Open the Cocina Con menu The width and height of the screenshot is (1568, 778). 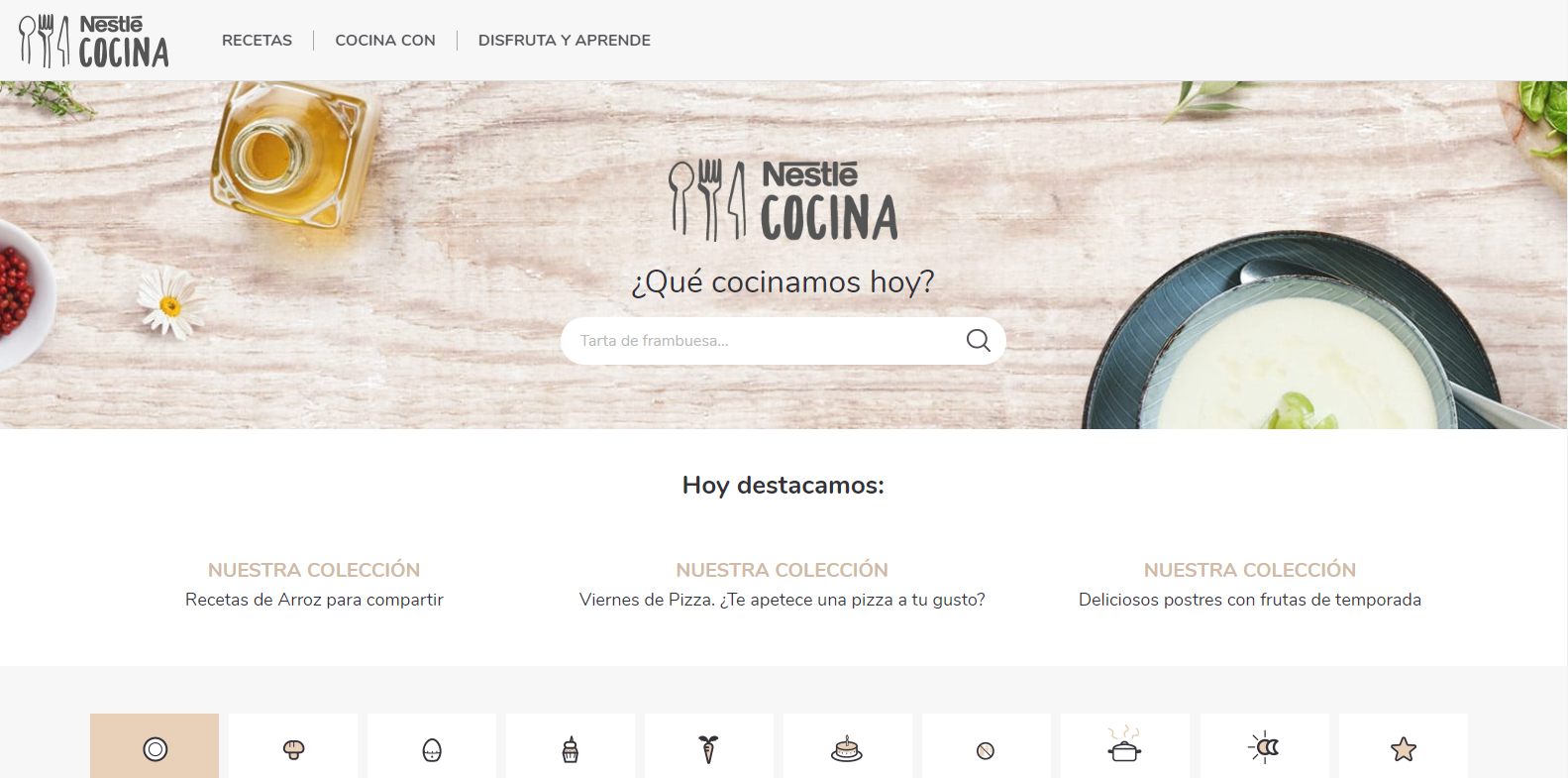click(x=385, y=41)
